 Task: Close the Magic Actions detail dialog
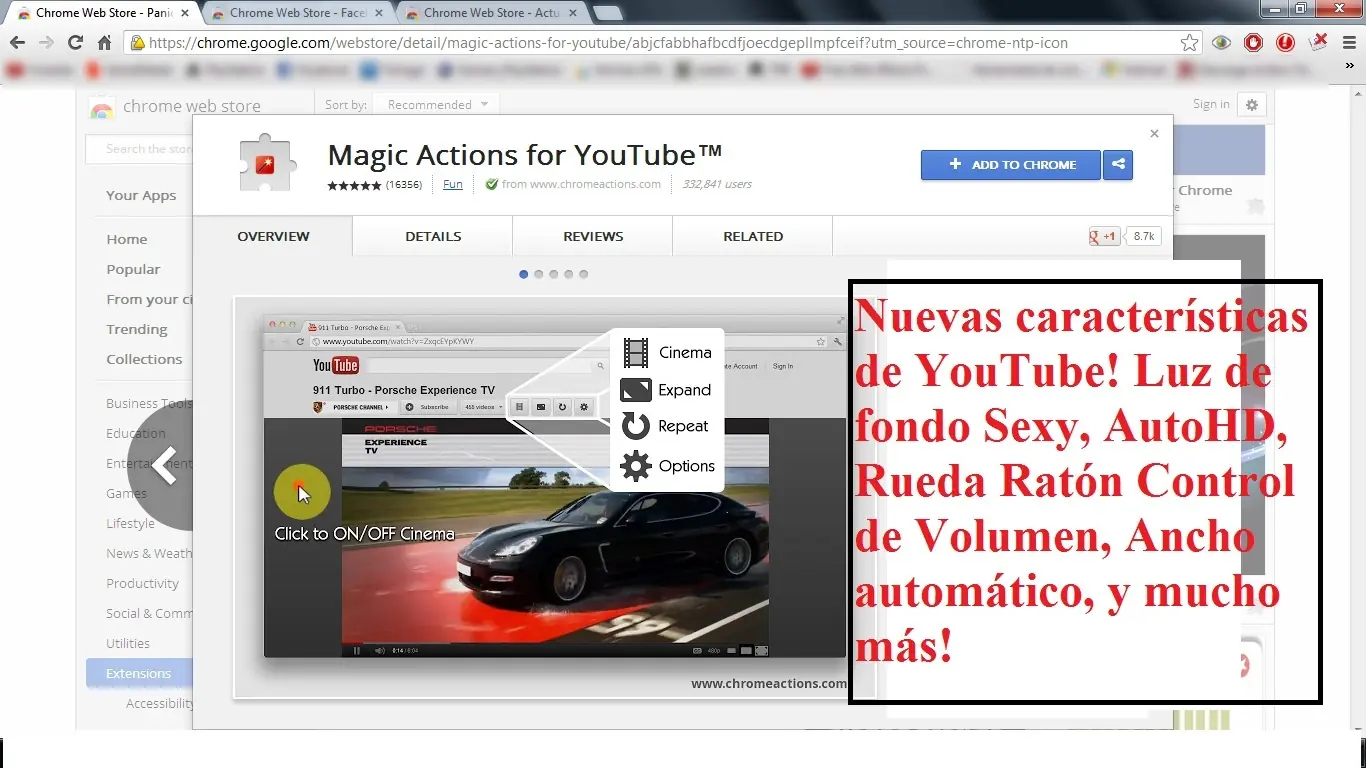click(x=1154, y=133)
